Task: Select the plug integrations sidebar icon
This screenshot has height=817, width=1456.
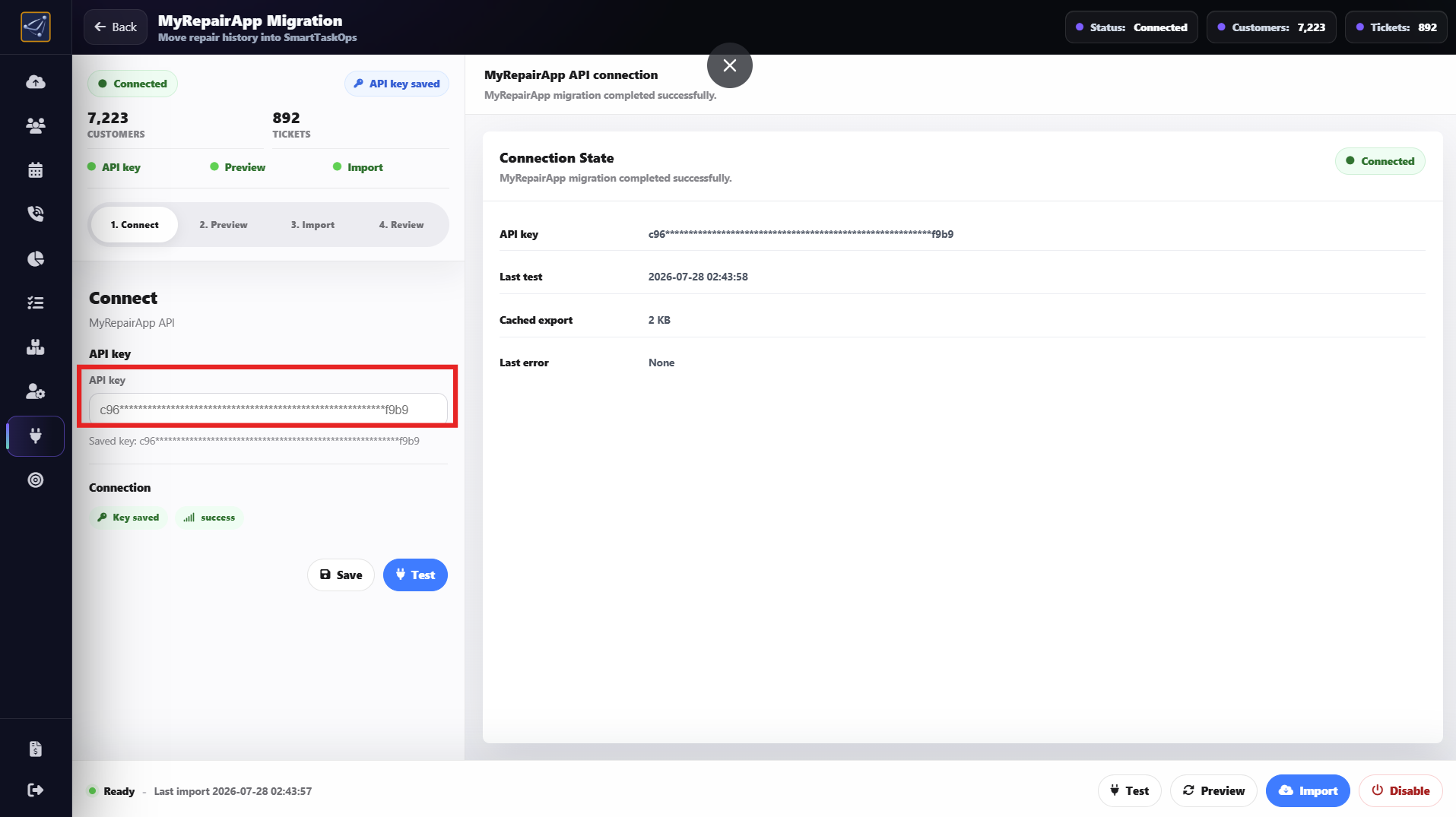Action: 36,435
